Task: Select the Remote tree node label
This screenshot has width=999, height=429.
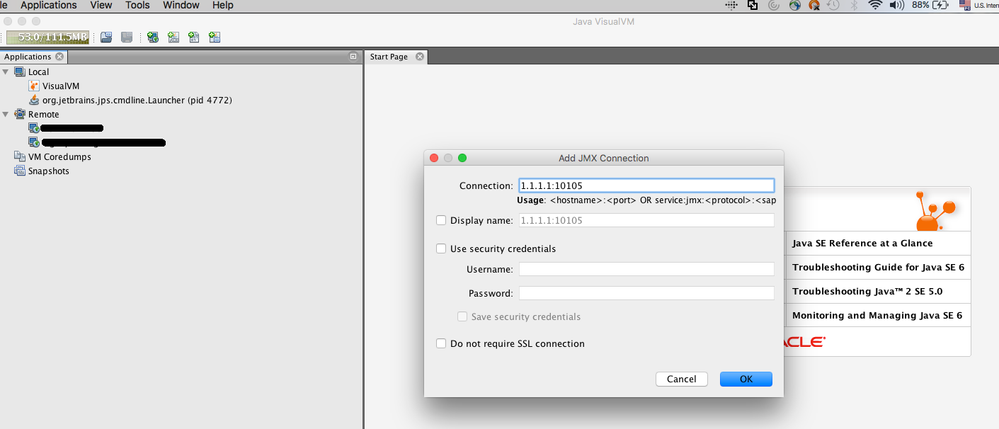Action: tap(43, 114)
